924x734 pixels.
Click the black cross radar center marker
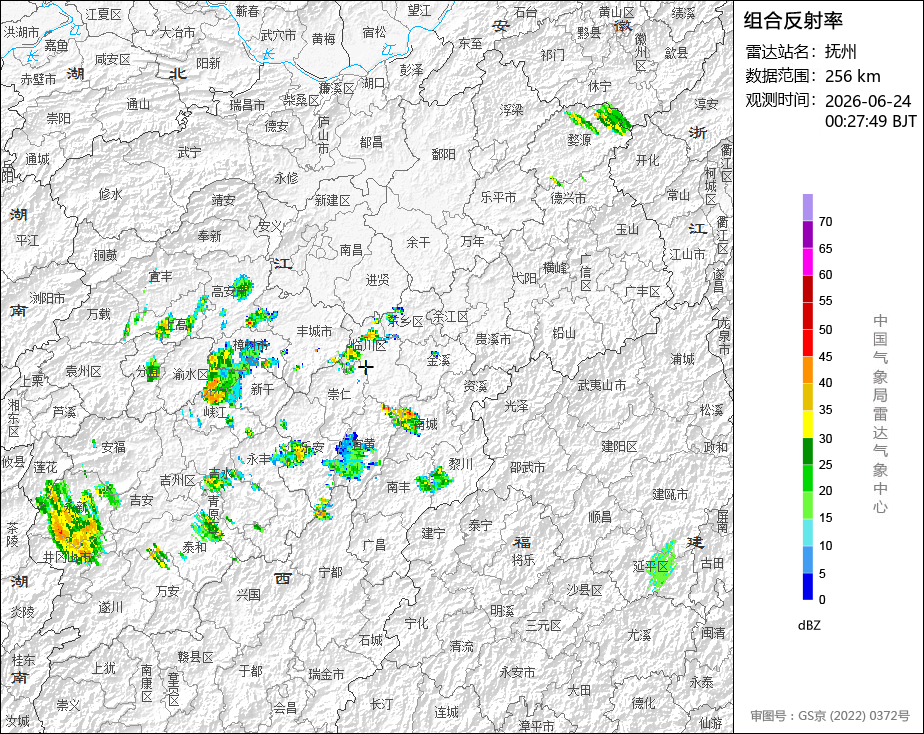pyautogui.click(x=366, y=368)
